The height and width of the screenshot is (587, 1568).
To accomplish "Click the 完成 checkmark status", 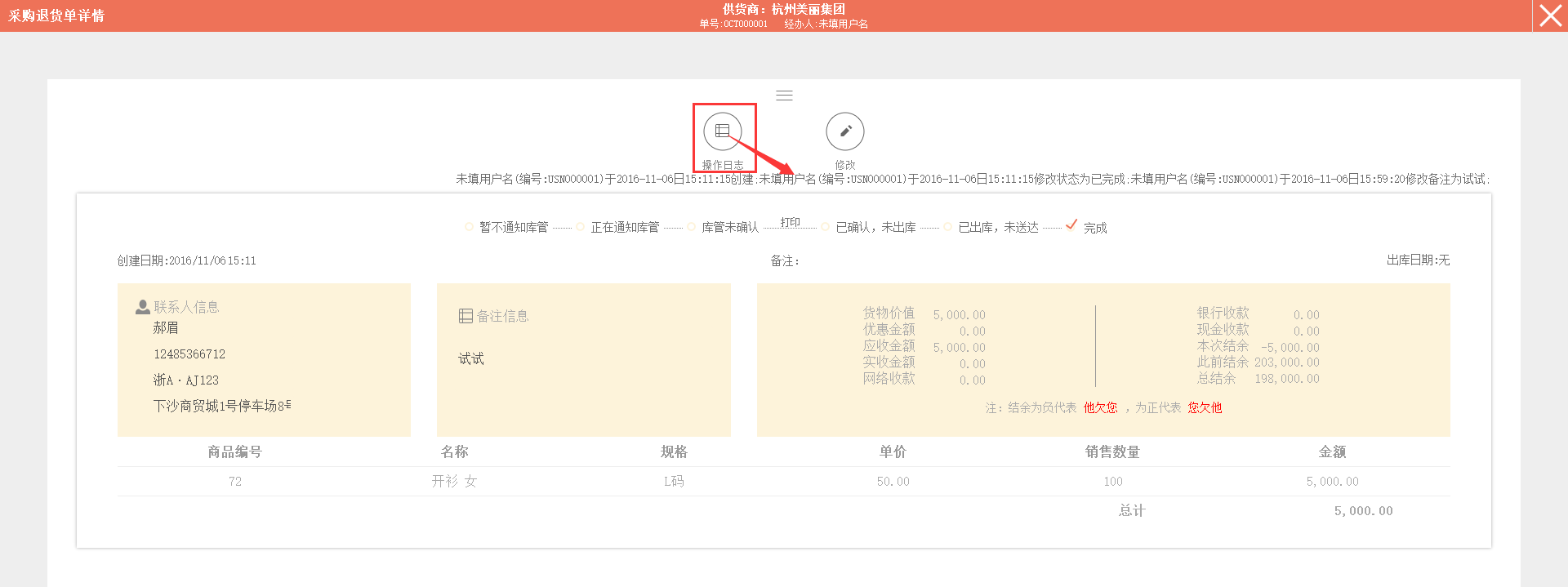I will point(1071,225).
